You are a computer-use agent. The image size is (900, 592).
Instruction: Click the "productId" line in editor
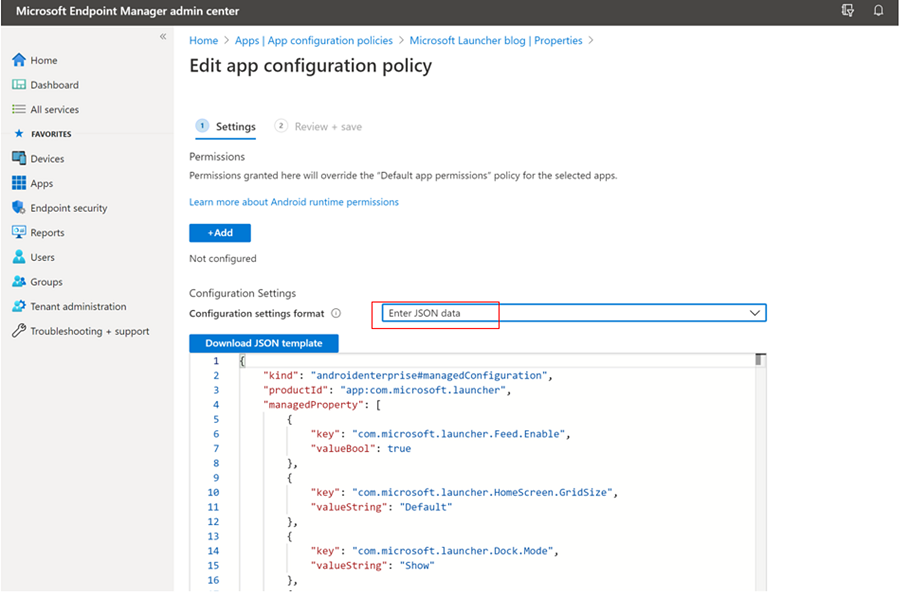[x=387, y=390]
